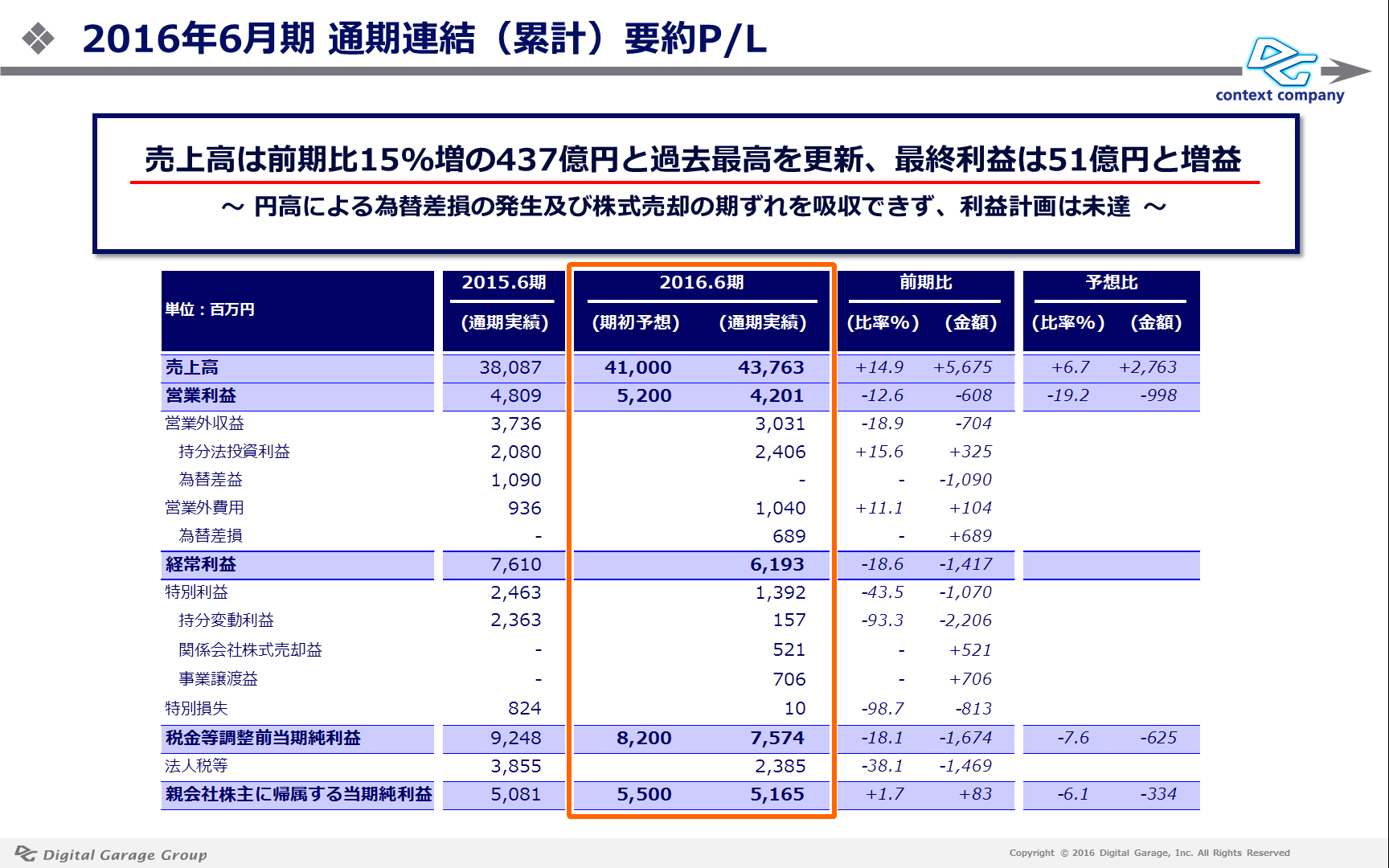Select the 法人税等 row label
The image size is (1389, 868).
pyautogui.click(x=196, y=766)
